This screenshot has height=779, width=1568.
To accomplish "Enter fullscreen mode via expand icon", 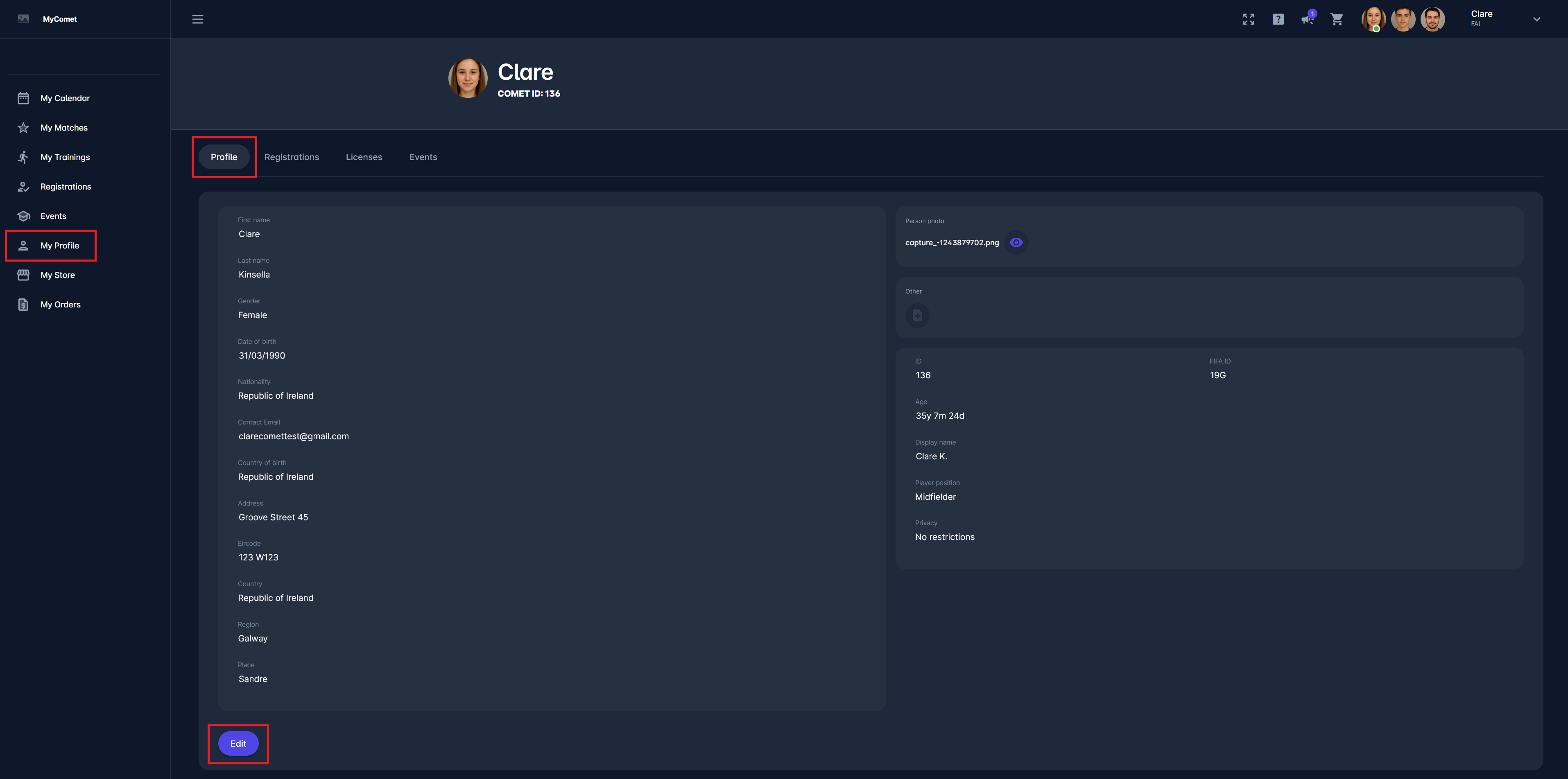I will click(1249, 20).
